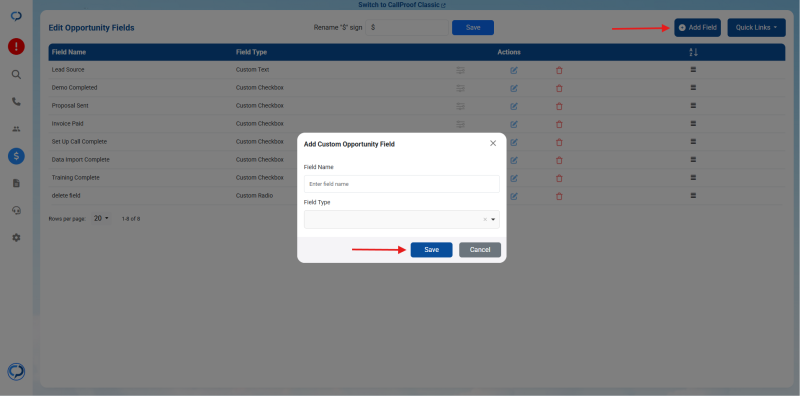Click the Rename $ sign input field
Viewport: 800px width, 396px height.
point(407,28)
